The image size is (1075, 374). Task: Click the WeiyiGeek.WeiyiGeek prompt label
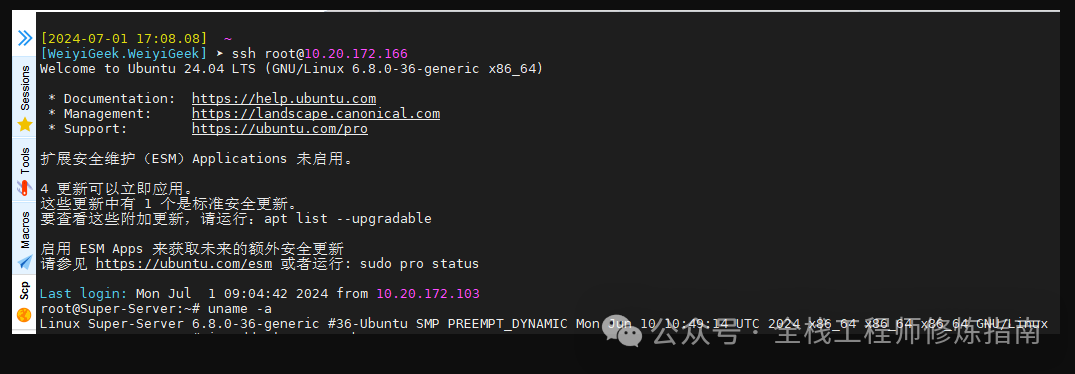pyautogui.click(x=123, y=53)
